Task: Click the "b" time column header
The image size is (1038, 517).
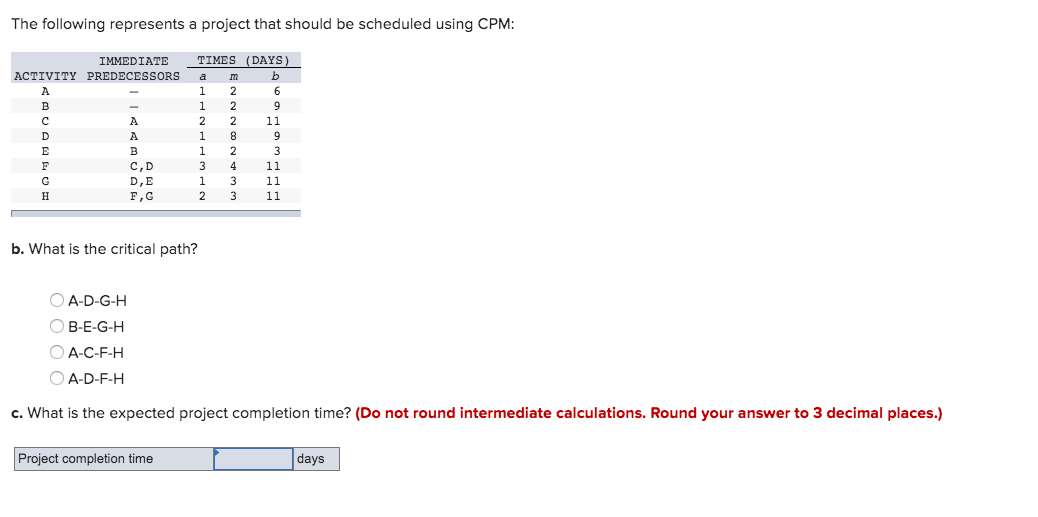Action: 277,76
